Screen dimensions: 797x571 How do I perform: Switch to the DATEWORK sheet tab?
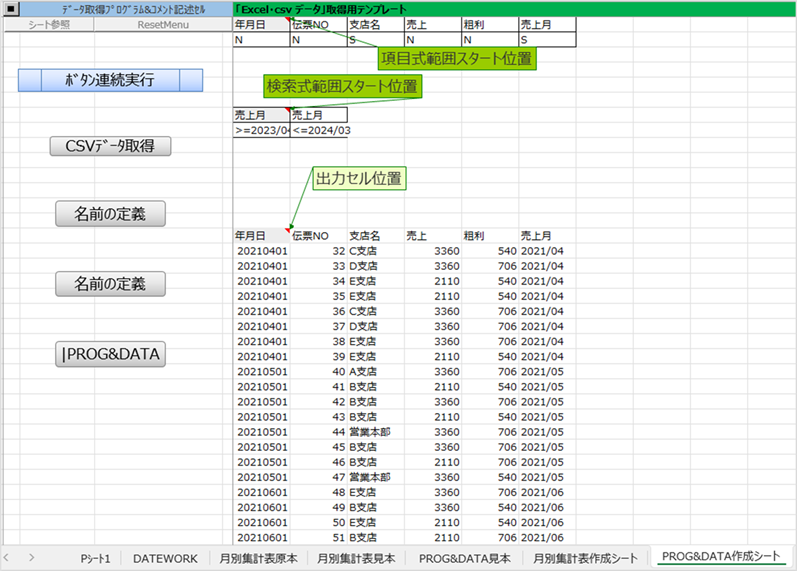(x=165, y=558)
